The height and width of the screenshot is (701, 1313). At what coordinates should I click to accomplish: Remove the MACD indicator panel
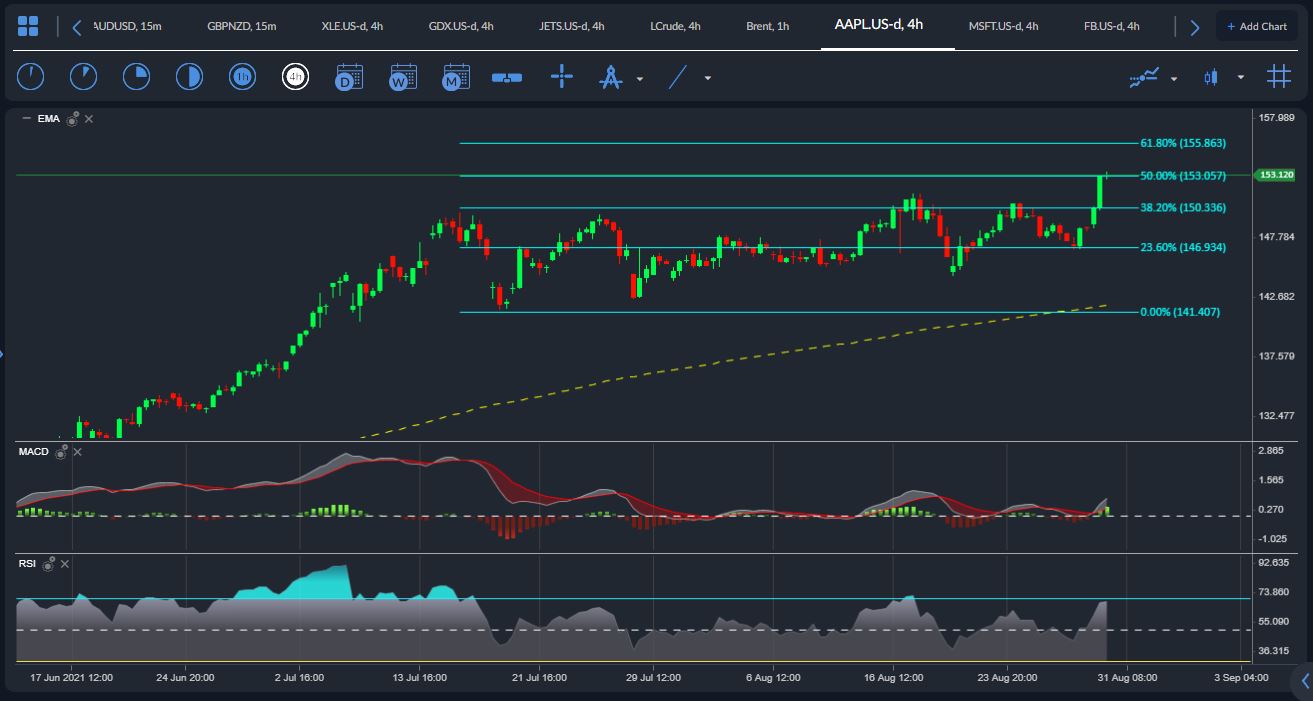(x=77, y=452)
